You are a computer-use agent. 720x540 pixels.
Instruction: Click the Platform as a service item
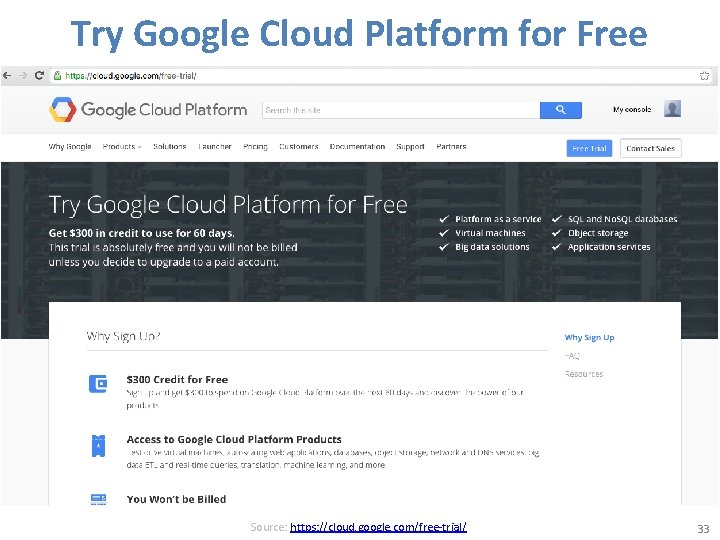click(x=498, y=219)
